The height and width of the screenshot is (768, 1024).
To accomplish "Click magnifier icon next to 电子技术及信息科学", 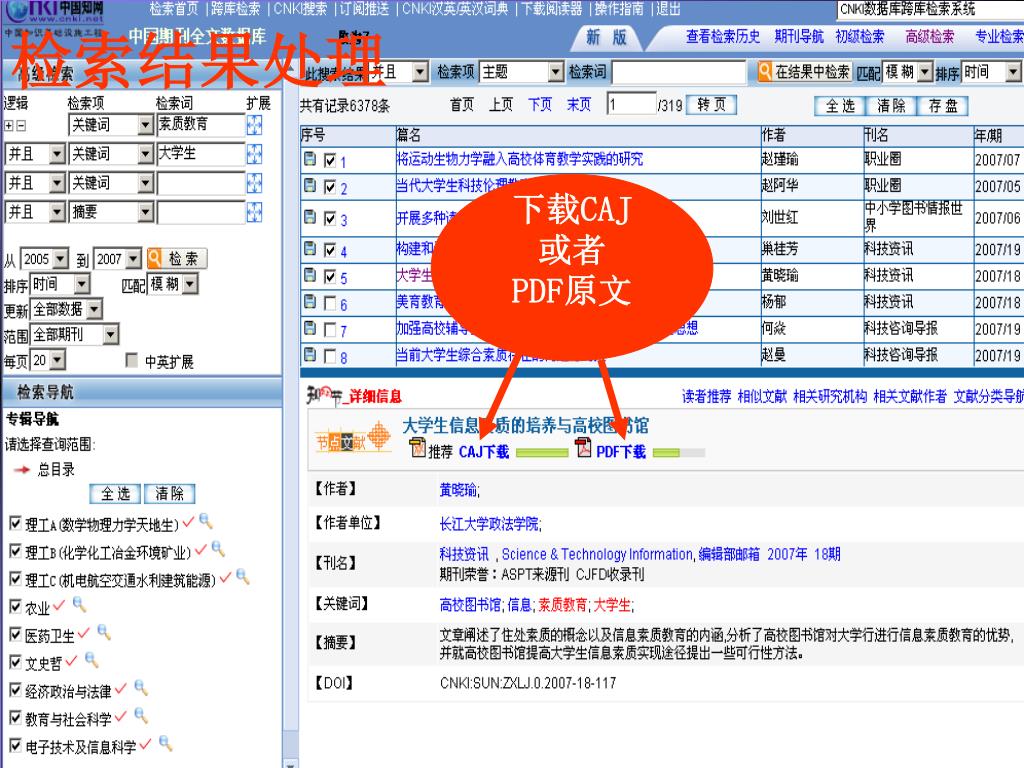I will pyautogui.click(x=166, y=743).
